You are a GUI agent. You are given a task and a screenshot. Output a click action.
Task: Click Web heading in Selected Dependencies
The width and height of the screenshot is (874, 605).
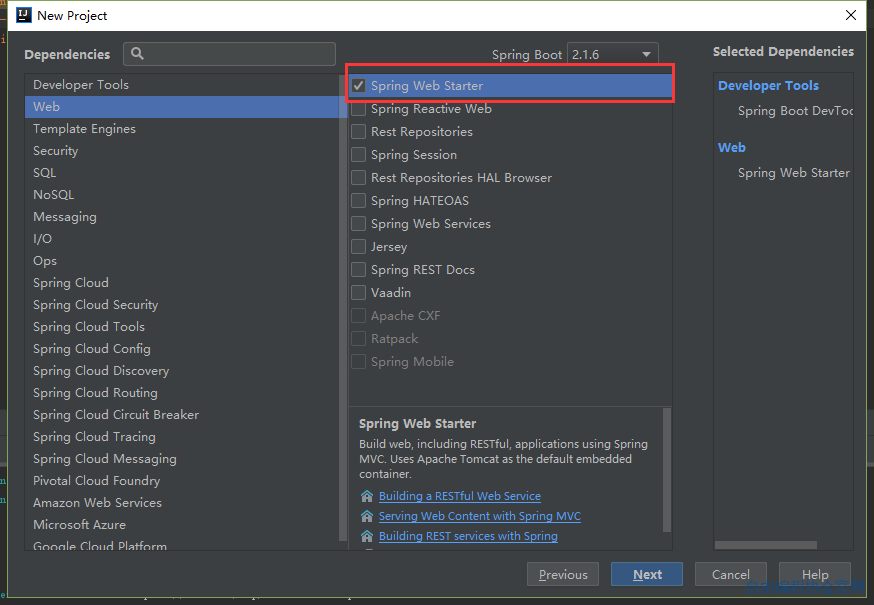pos(731,148)
